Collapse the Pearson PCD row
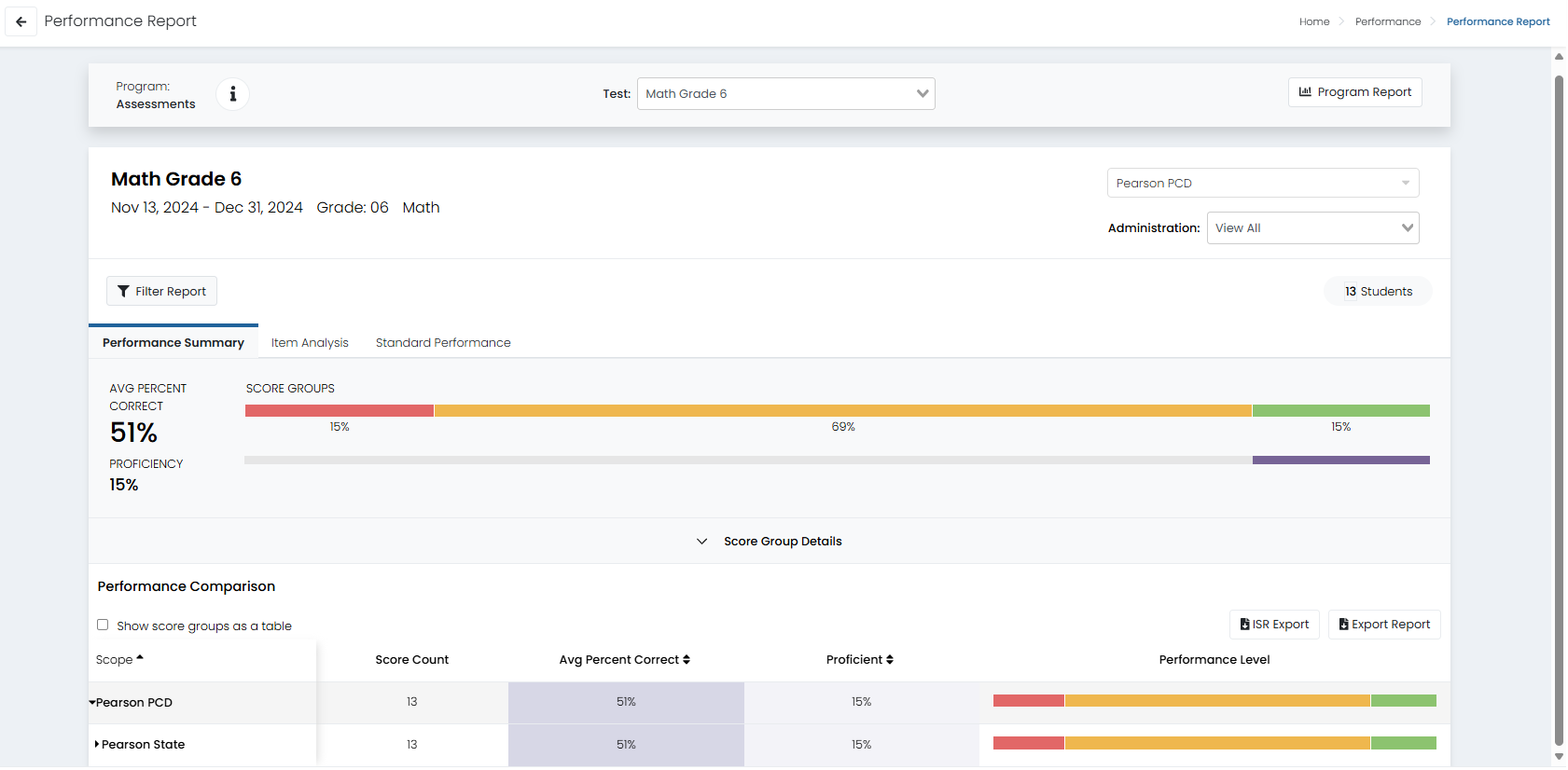Screen dimensions: 1568x770 point(92,702)
